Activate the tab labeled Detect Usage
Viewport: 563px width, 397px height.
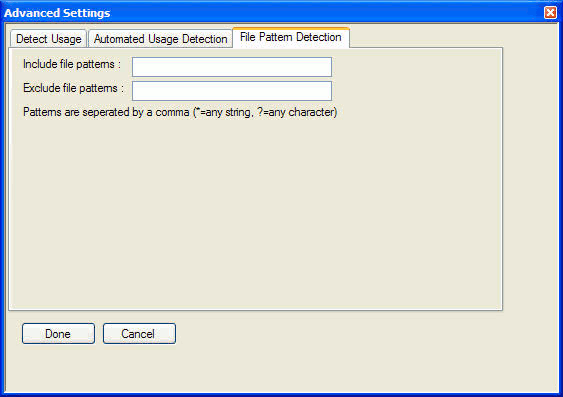pyautogui.click(x=48, y=39)
